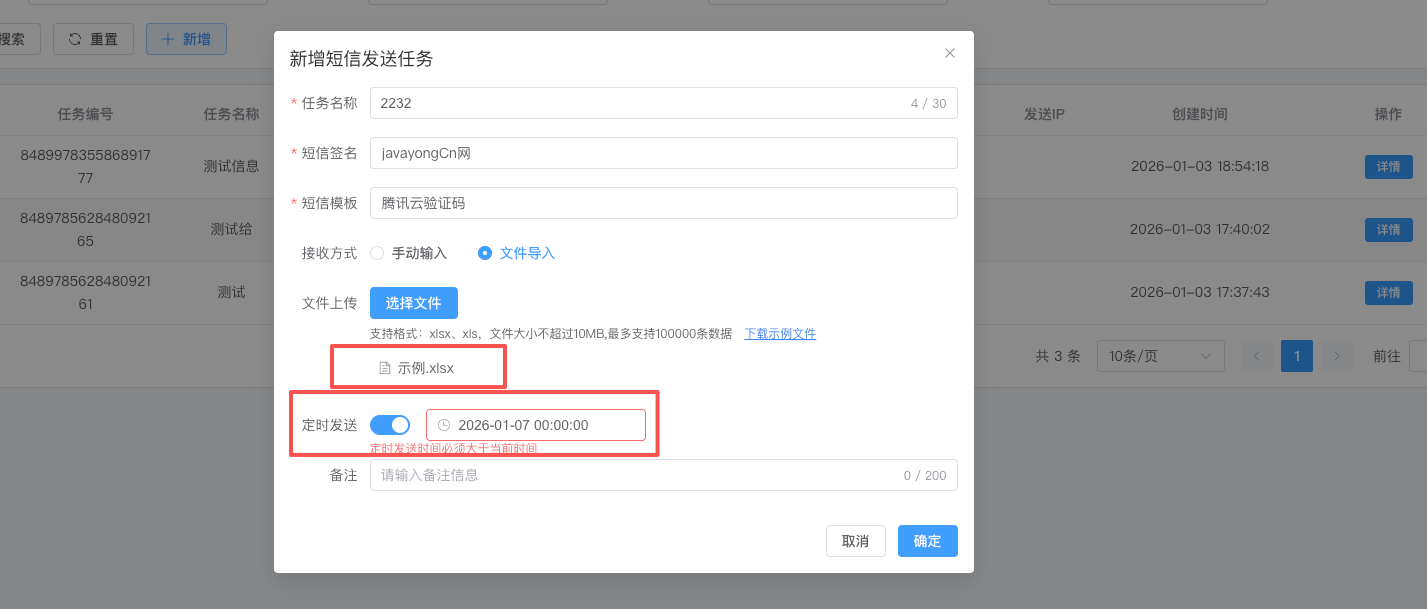Download the sample file via 下载示例文件
Image resolution: width=1427 pixels, height=609 pixels.
pyautogui.click(x=779, y=334)
